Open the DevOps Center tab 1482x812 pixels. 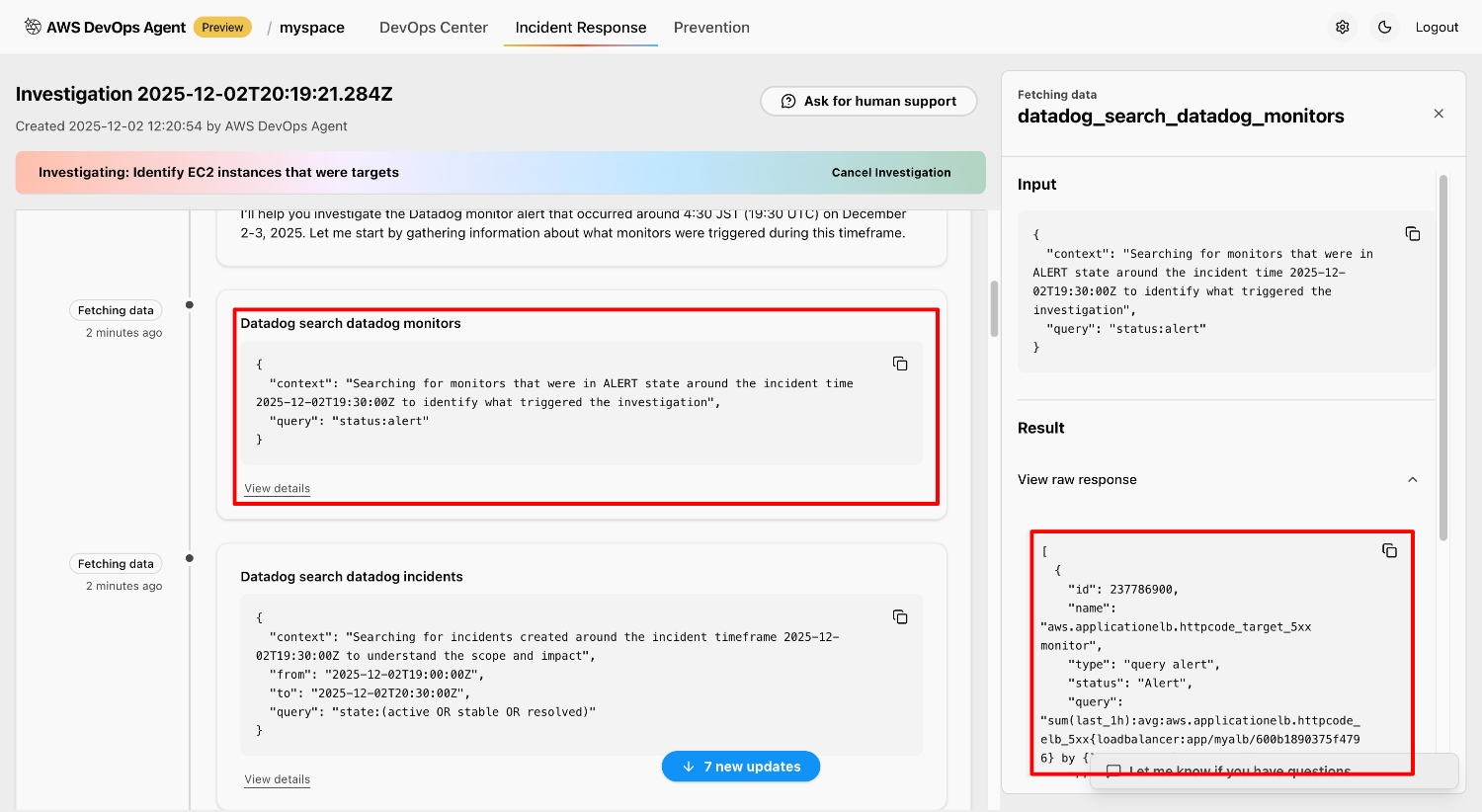pyautogui.click(x=434, y=28)
